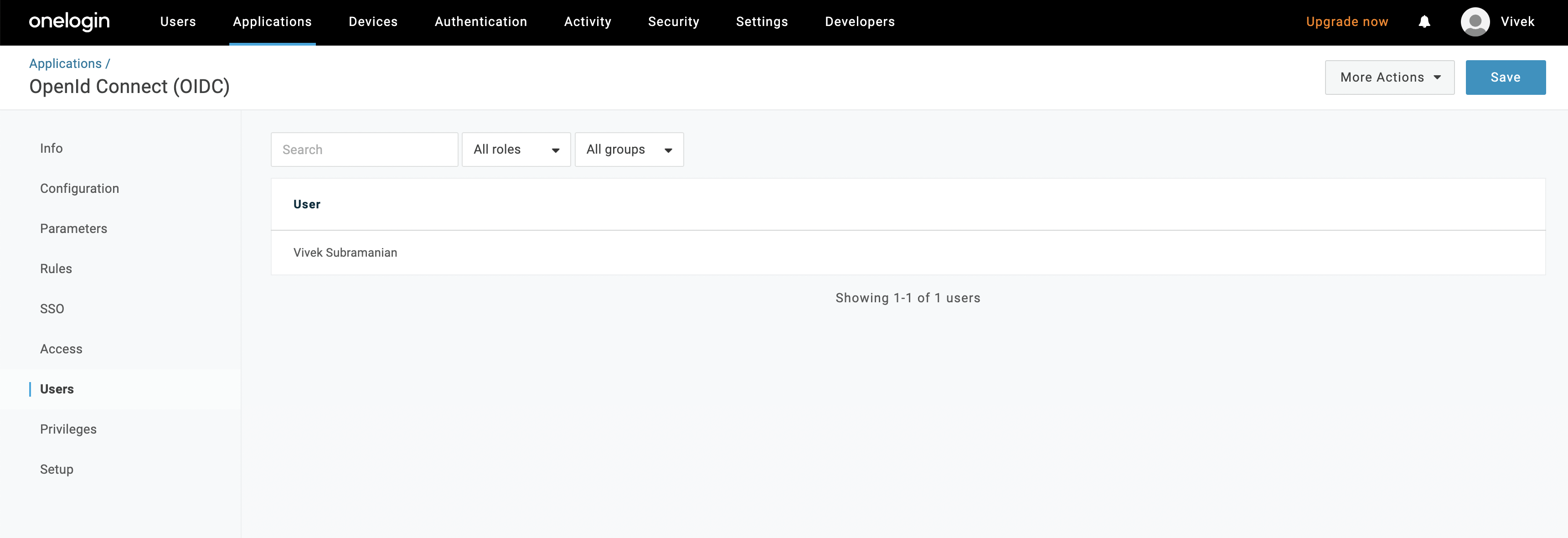This screenshot has width=1568, height=538.
Task: Switch to the Devices menu tab
Action: (x=373, y=22)
